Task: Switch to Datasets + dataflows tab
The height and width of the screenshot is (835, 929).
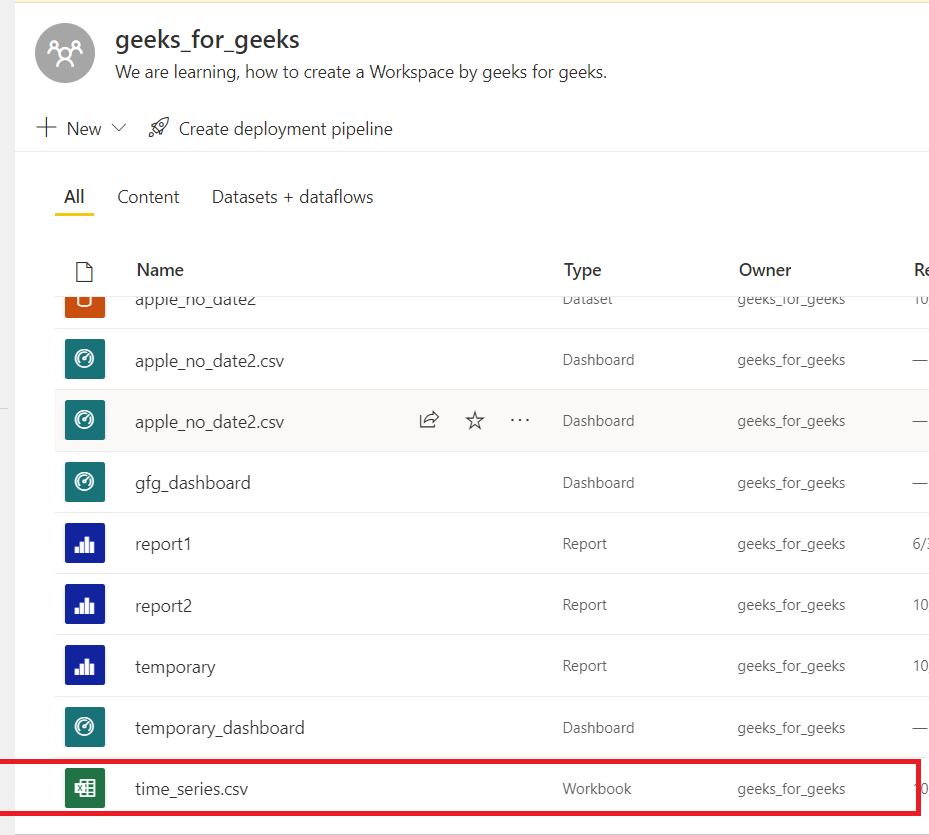Action: pyautogui.click(x=292, y=197)
